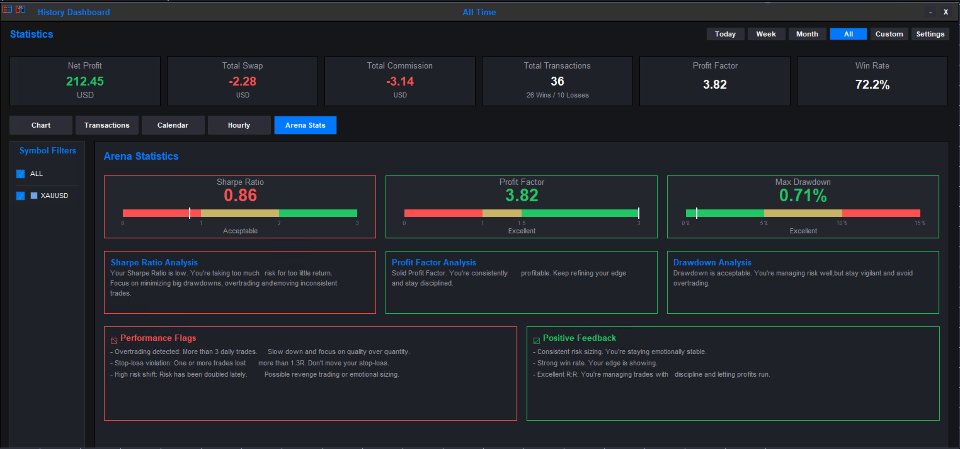The height and width of the screenshot is (449, 960).
Task: Click the 'Excellent R:R' feedback line
Action: (651, 374)
